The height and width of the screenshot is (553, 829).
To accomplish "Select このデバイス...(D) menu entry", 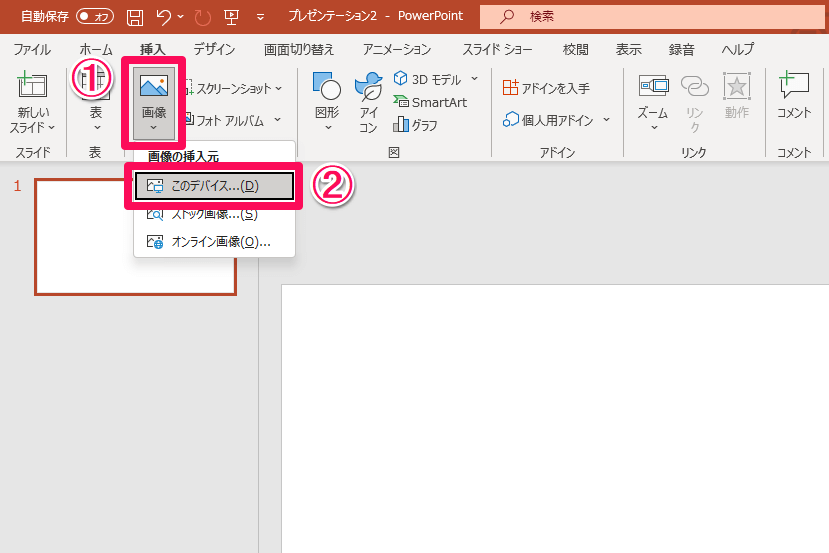I will tap(214, 186).
